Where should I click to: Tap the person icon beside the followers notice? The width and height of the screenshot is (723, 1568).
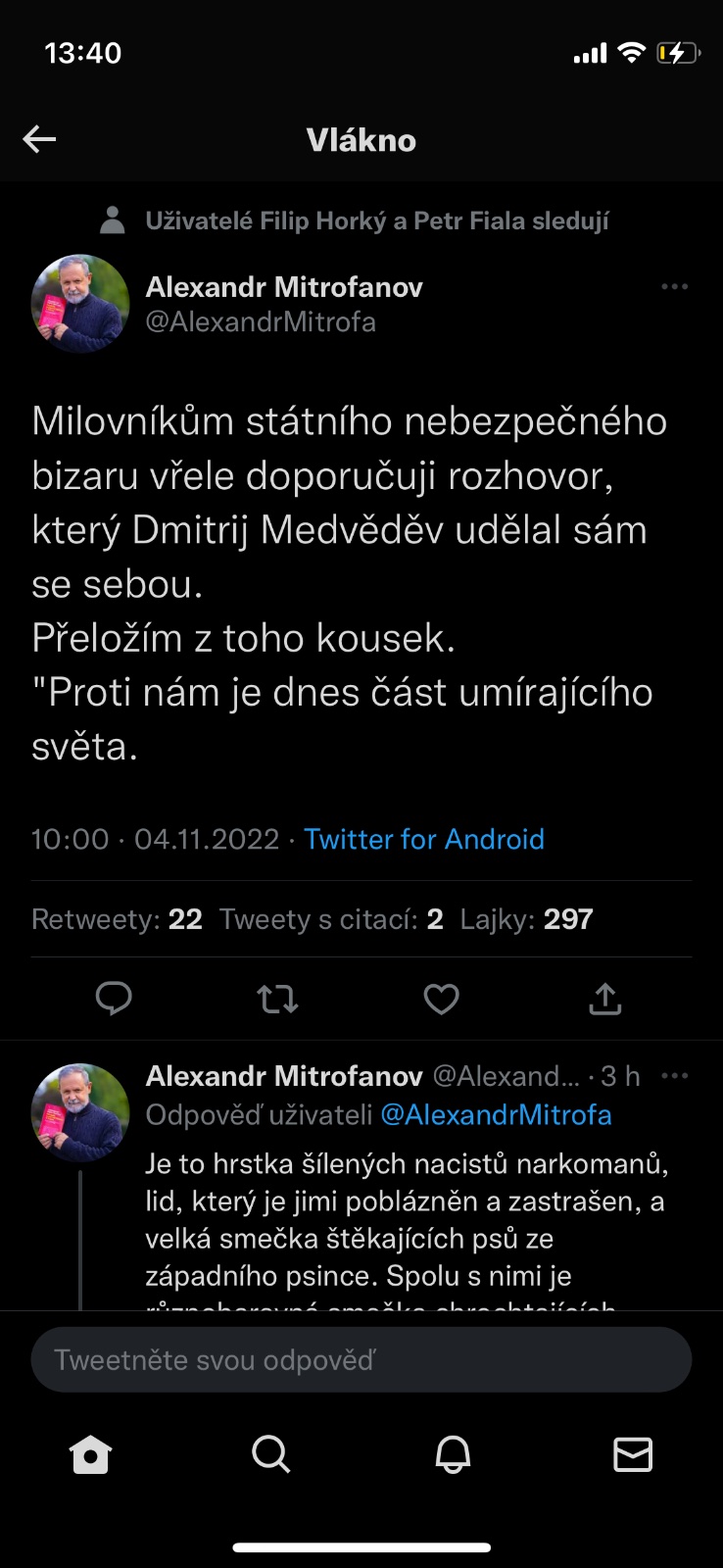point(113,220)
